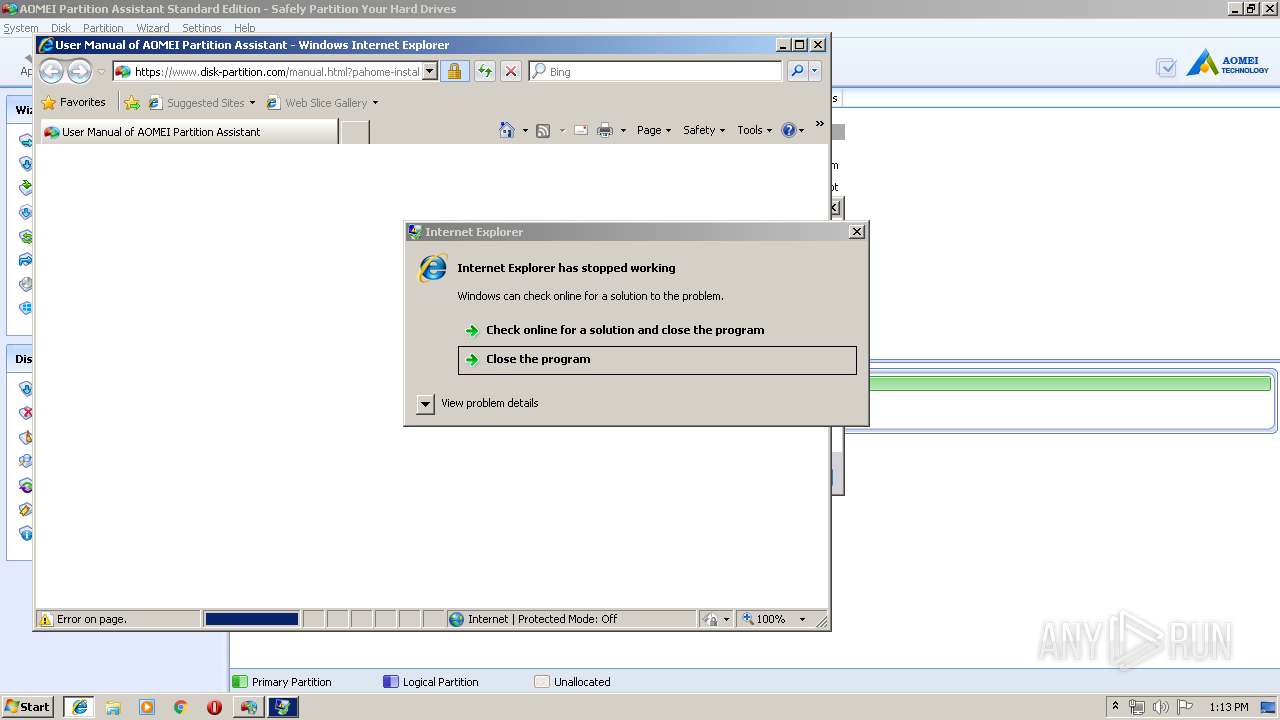Image resolution: width=1280 pixels, height=720 pixels.
Task: Show hidden tray icons arrow
Action: click(x=1115, y=706)
